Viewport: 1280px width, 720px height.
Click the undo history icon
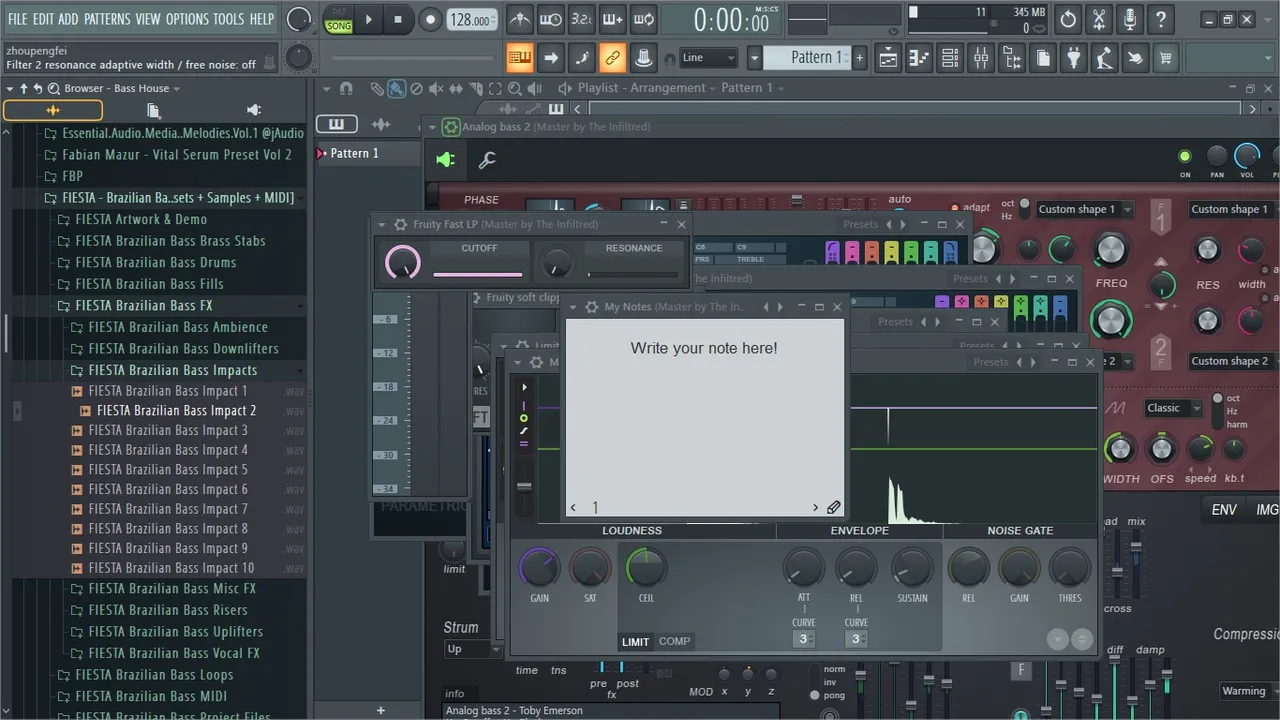pos(1068,19)
